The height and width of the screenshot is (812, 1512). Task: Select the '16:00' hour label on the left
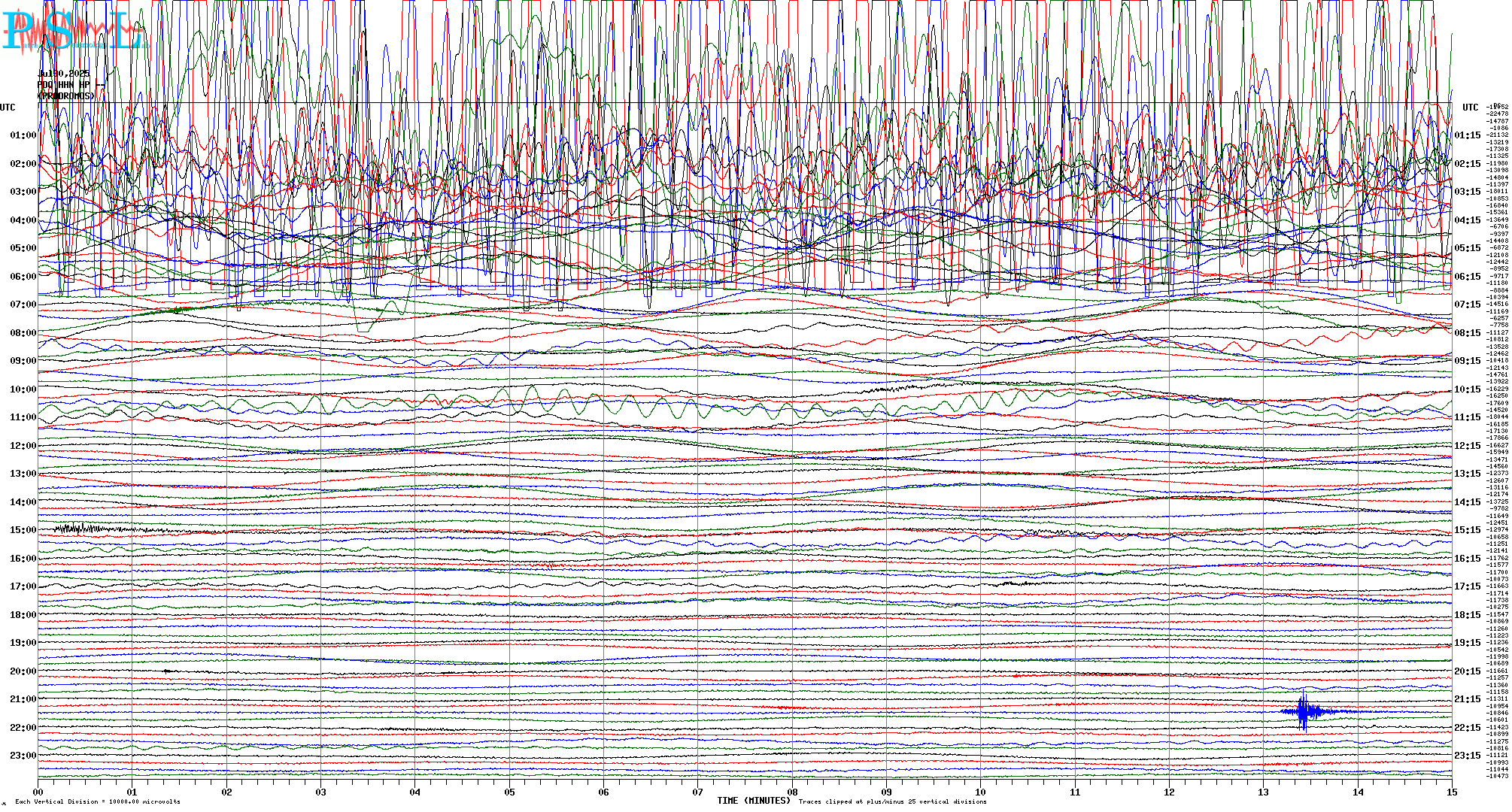[x=23, y=559]
